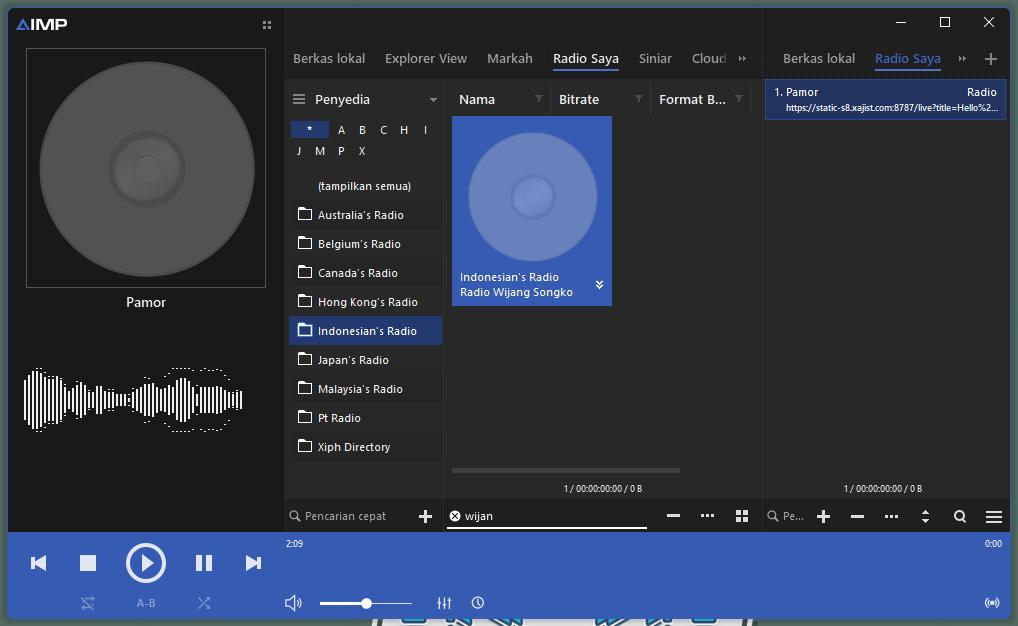Open the scheduler clock icon
Viewport: 1018px width, 626px height.
(x=478, y=603)
